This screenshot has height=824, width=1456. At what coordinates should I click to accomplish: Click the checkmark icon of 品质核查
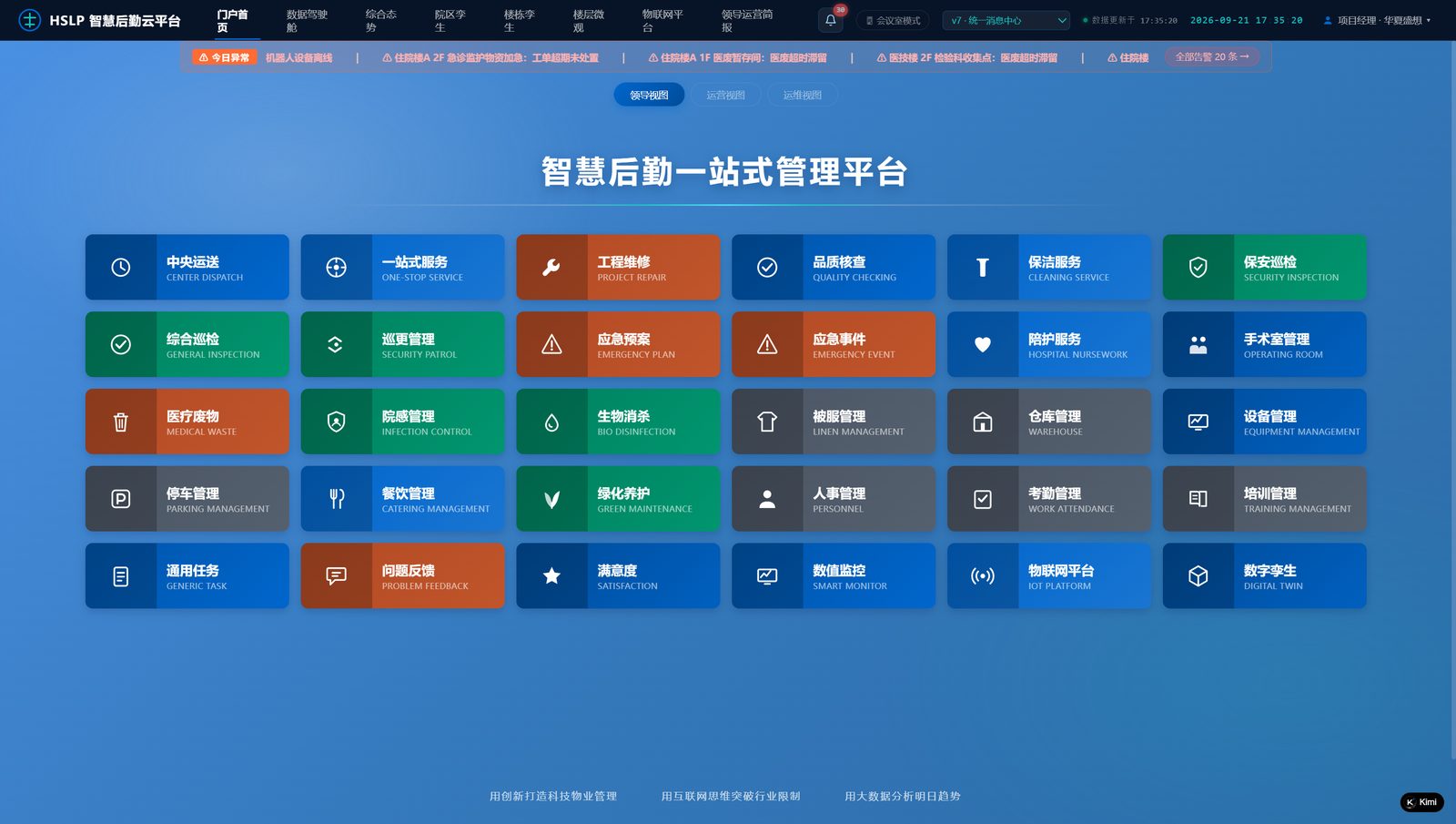pos(767,267)
